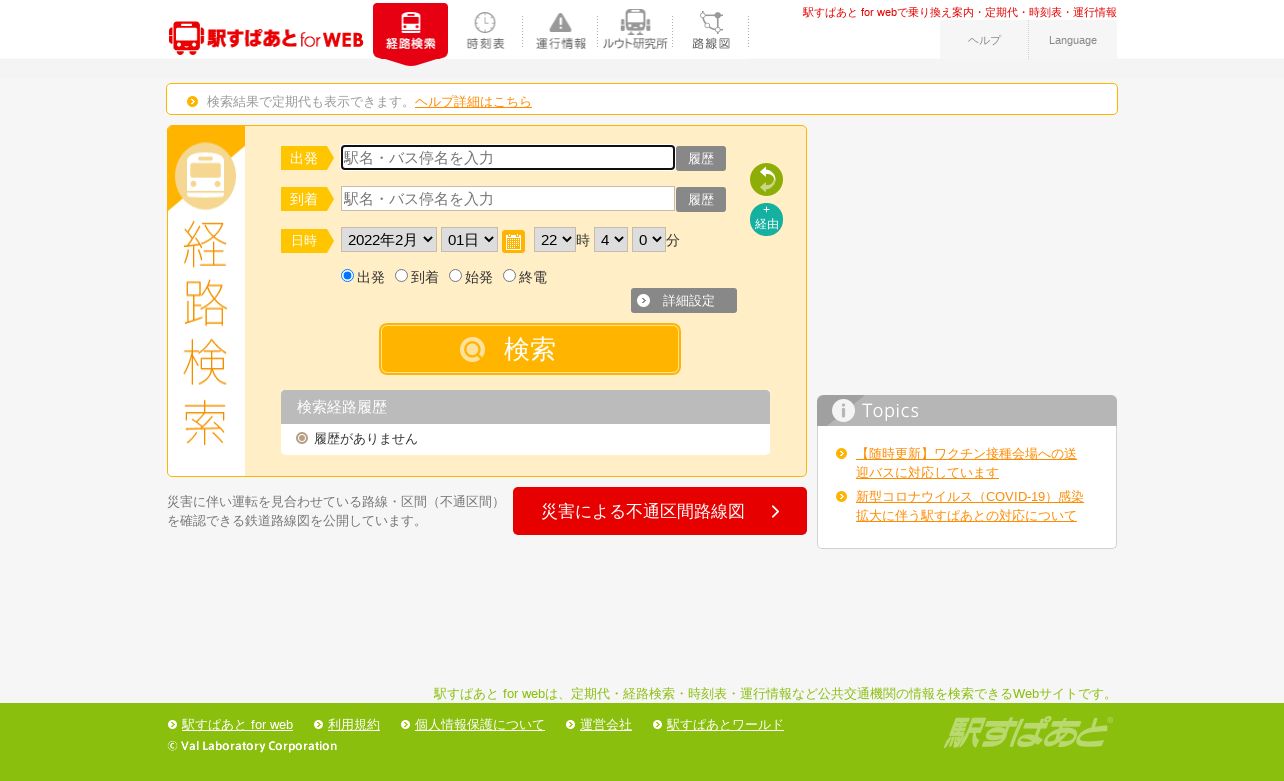The width and height of the screenshot is (1284, 781).
Task: Expand 詳細設定 detailed settings
Action: click(684, 300)
